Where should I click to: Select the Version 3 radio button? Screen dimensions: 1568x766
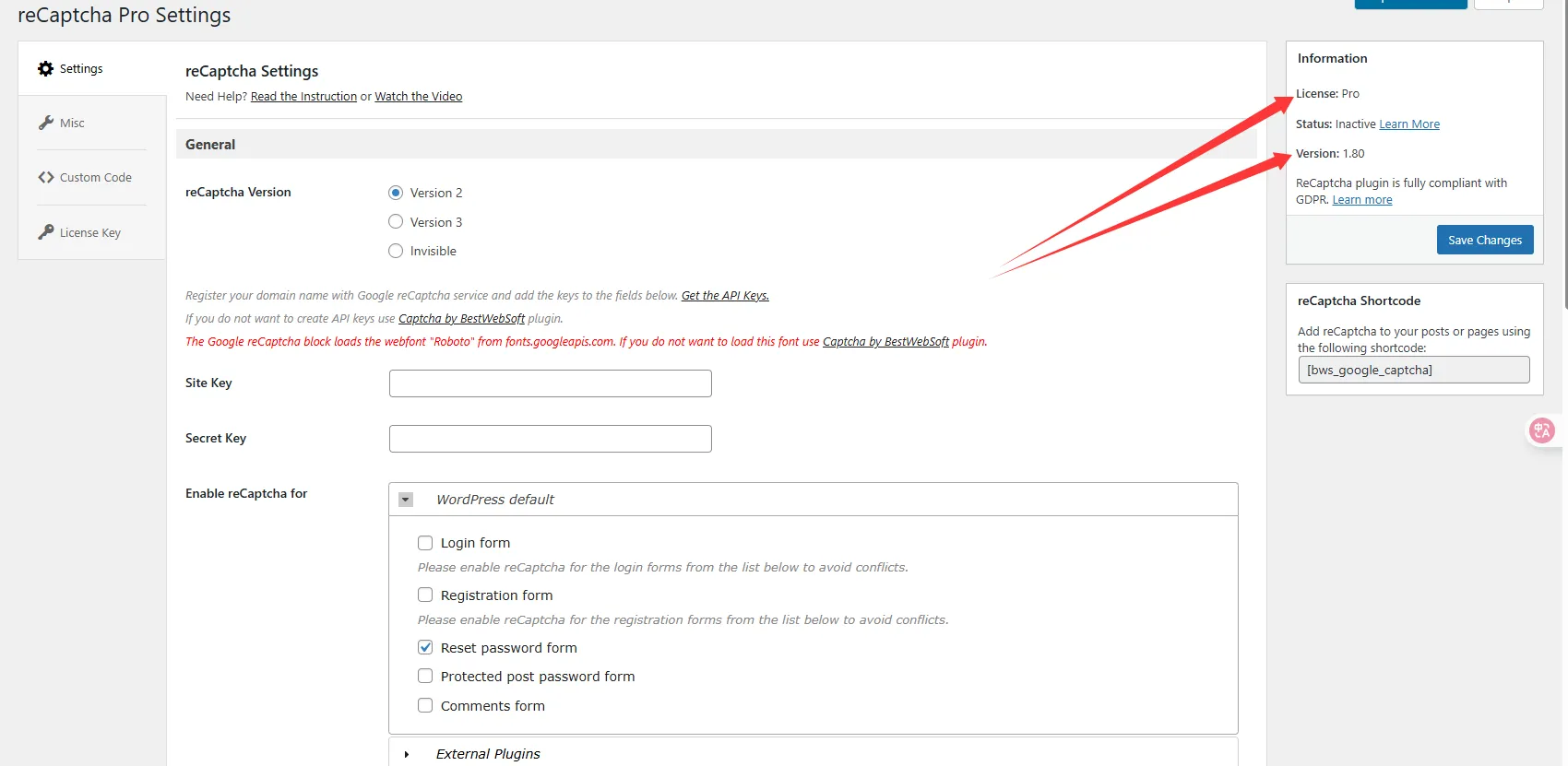(x=396, y=222)
